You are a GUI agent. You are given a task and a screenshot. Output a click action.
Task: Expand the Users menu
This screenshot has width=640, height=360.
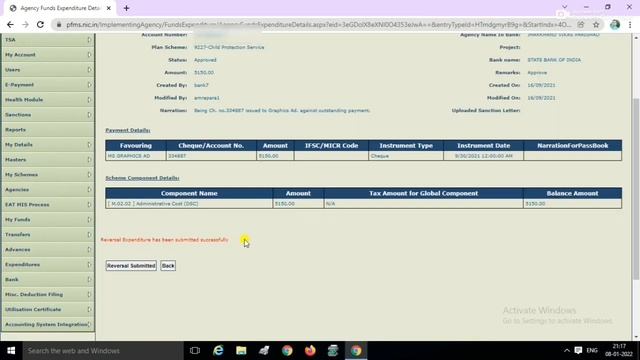pos(48,70)
